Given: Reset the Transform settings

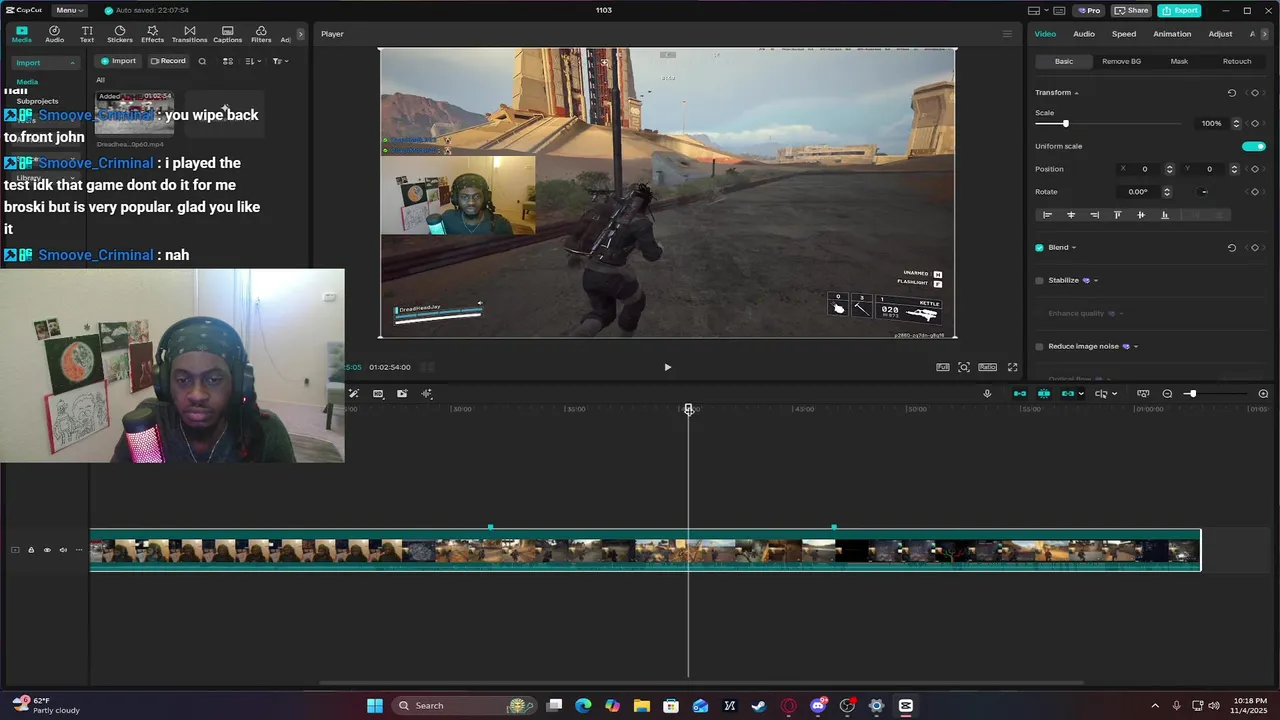Looking at the screenshot, I should pyautogui.click(x=1232, y=93).
